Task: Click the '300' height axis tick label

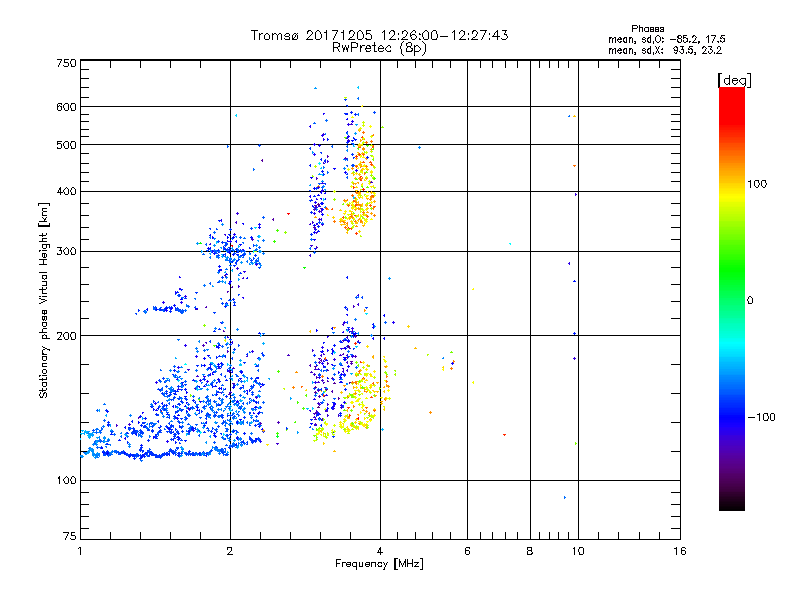Action: tap(66, 251)
